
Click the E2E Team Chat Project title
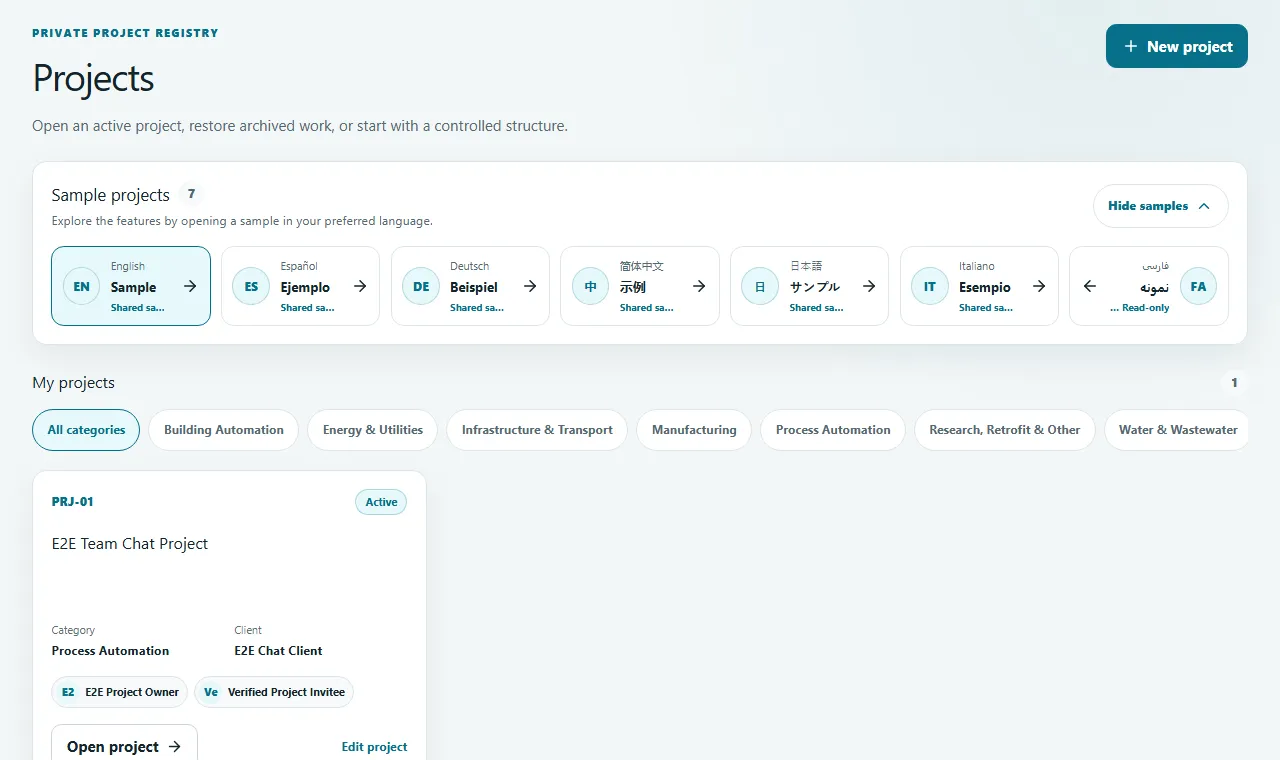[x=130, y=544]
